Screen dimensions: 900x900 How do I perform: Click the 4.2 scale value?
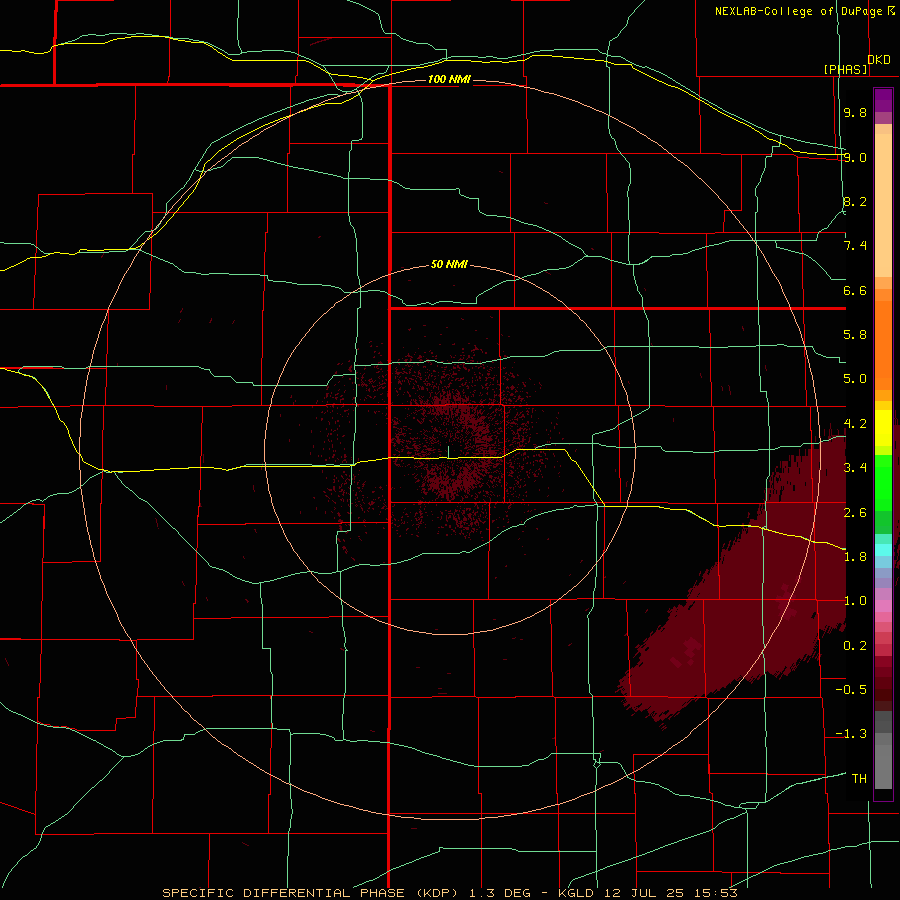tap(855, 424)
